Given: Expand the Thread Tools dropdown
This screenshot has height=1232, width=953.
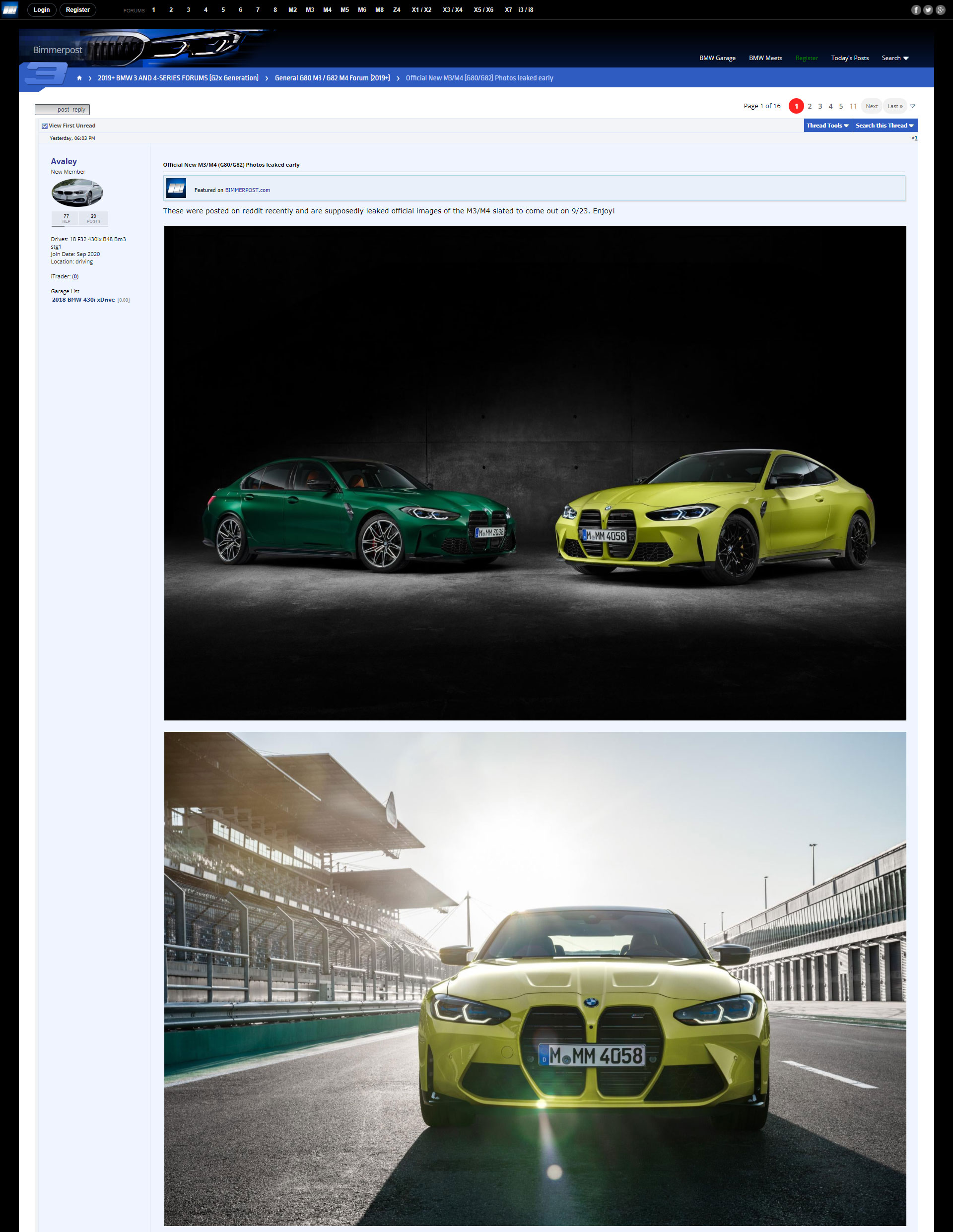Looking at the screenshot, I should click(x=828, y=125).
